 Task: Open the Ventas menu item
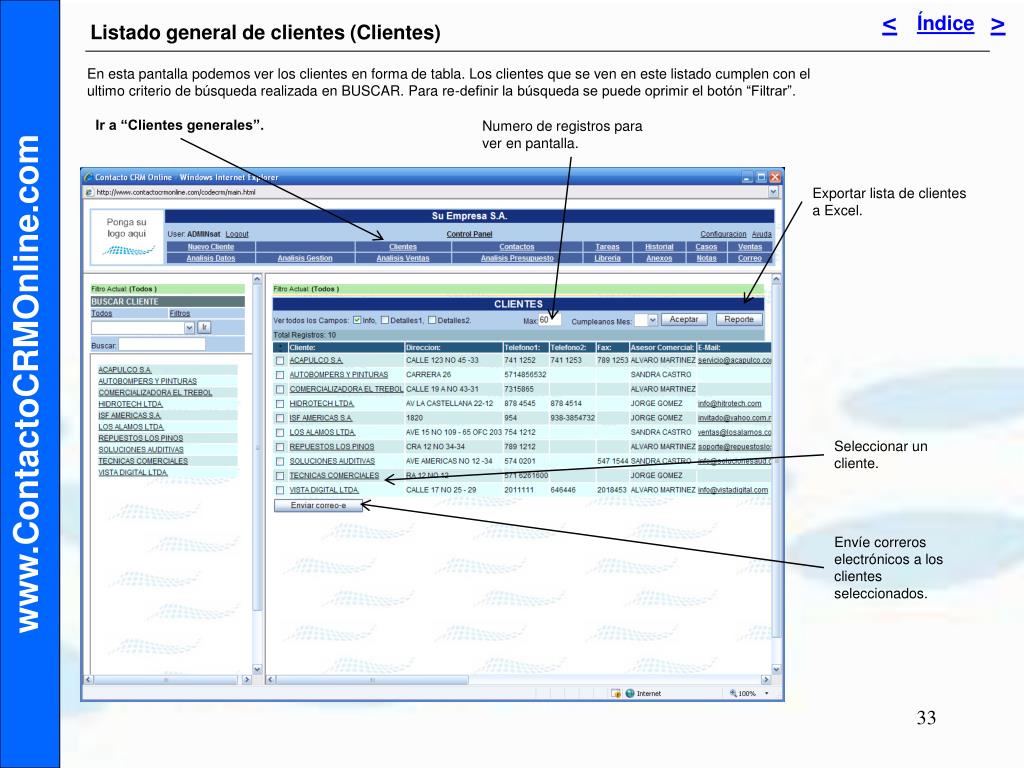pos(750,247)
